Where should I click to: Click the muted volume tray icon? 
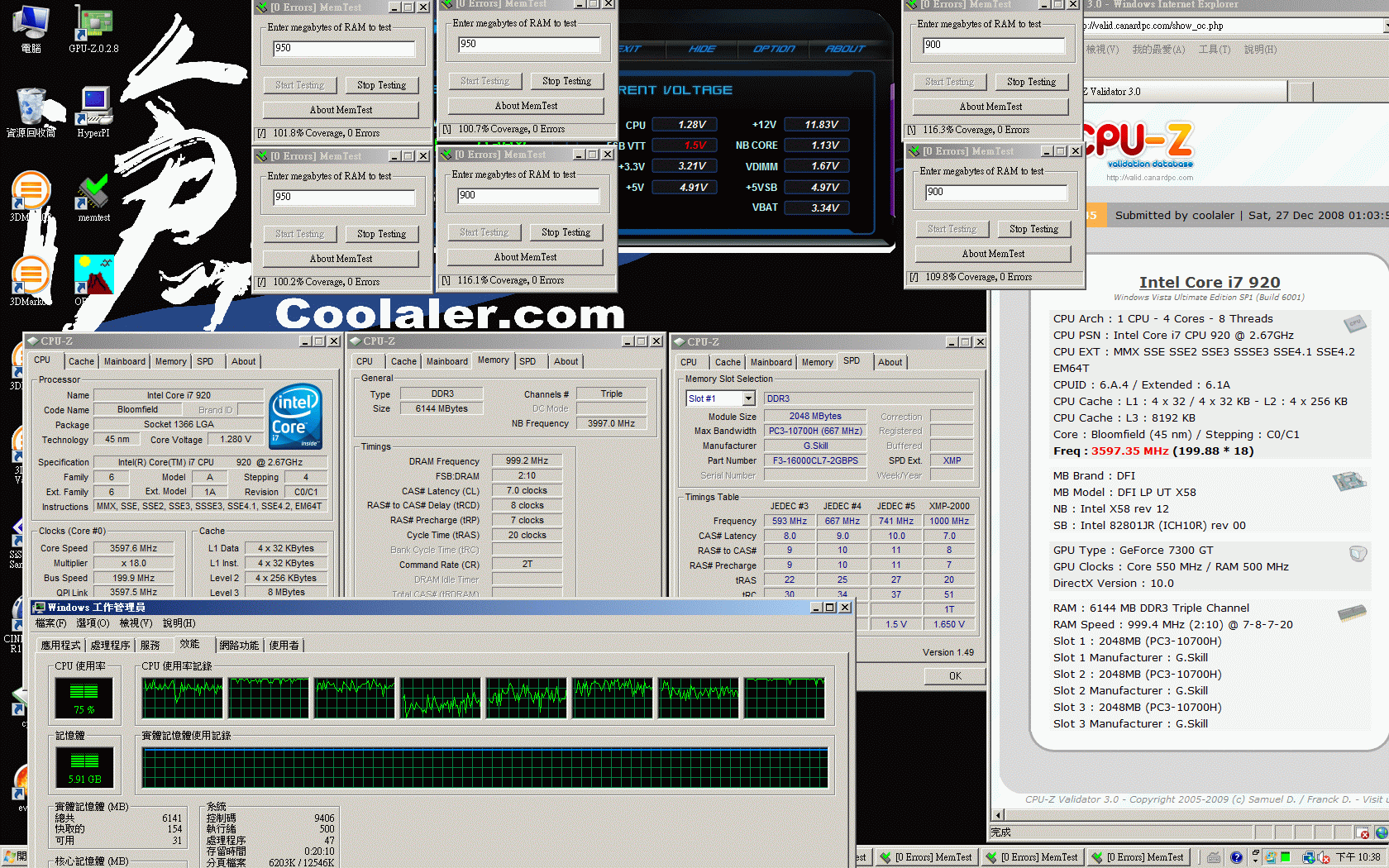click(x=1323, y=857)
